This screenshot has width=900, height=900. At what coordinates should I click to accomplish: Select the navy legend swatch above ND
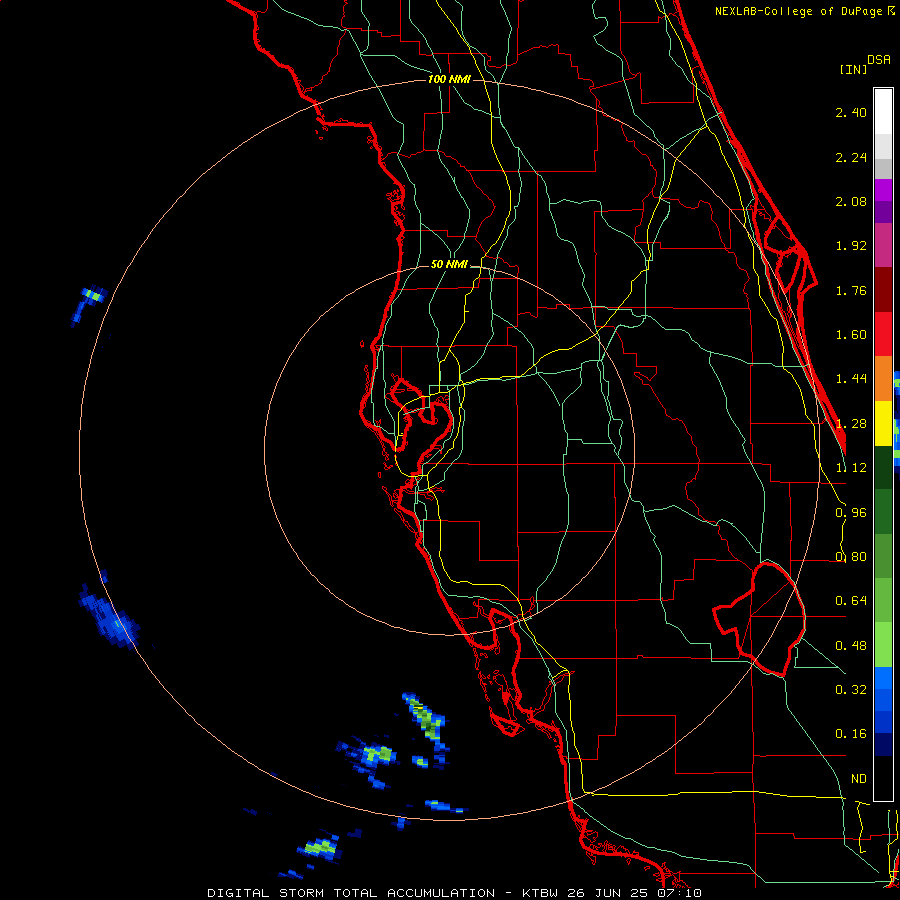(883, 744)
